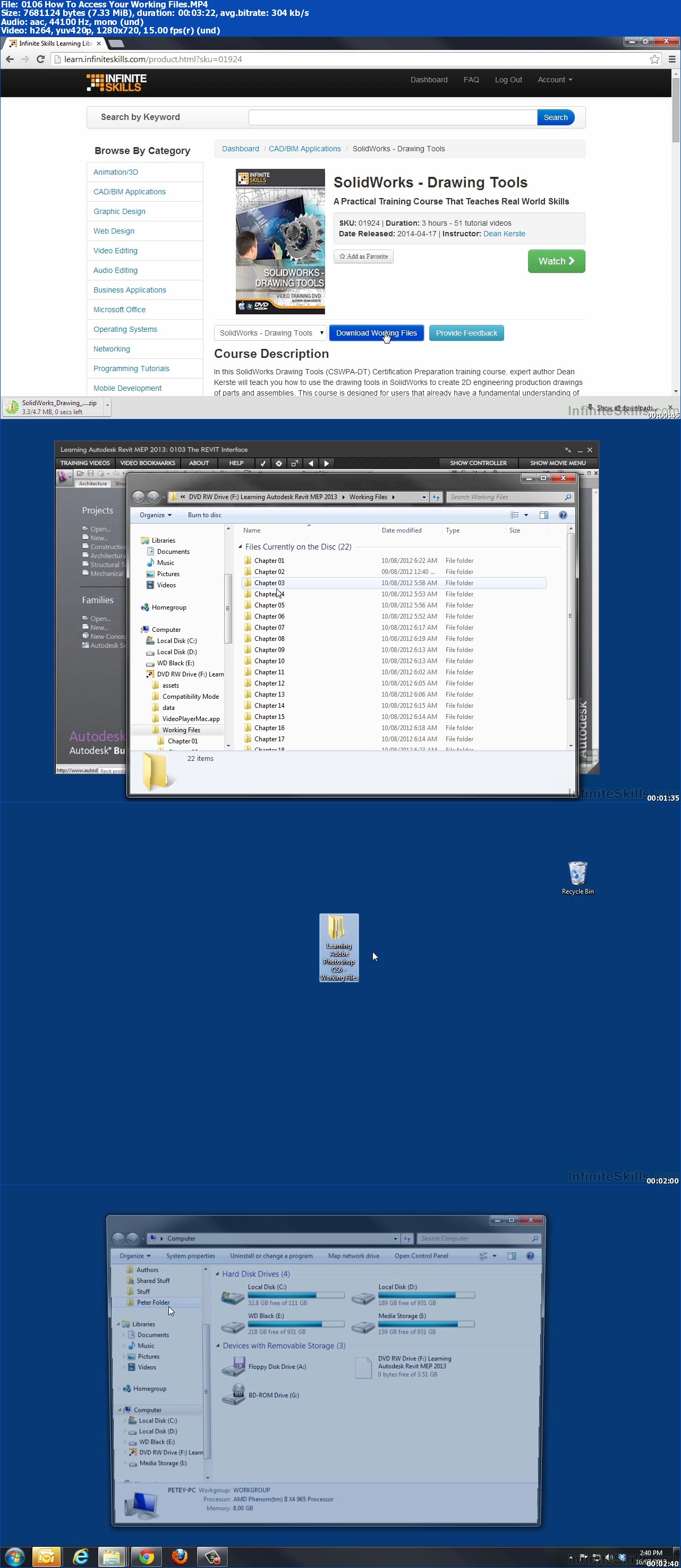The width and height of the screenshot is (681, 1568).
Task: Click Map network drive in Computer window
Action: pyautogui.click(x=353, y=1256)
